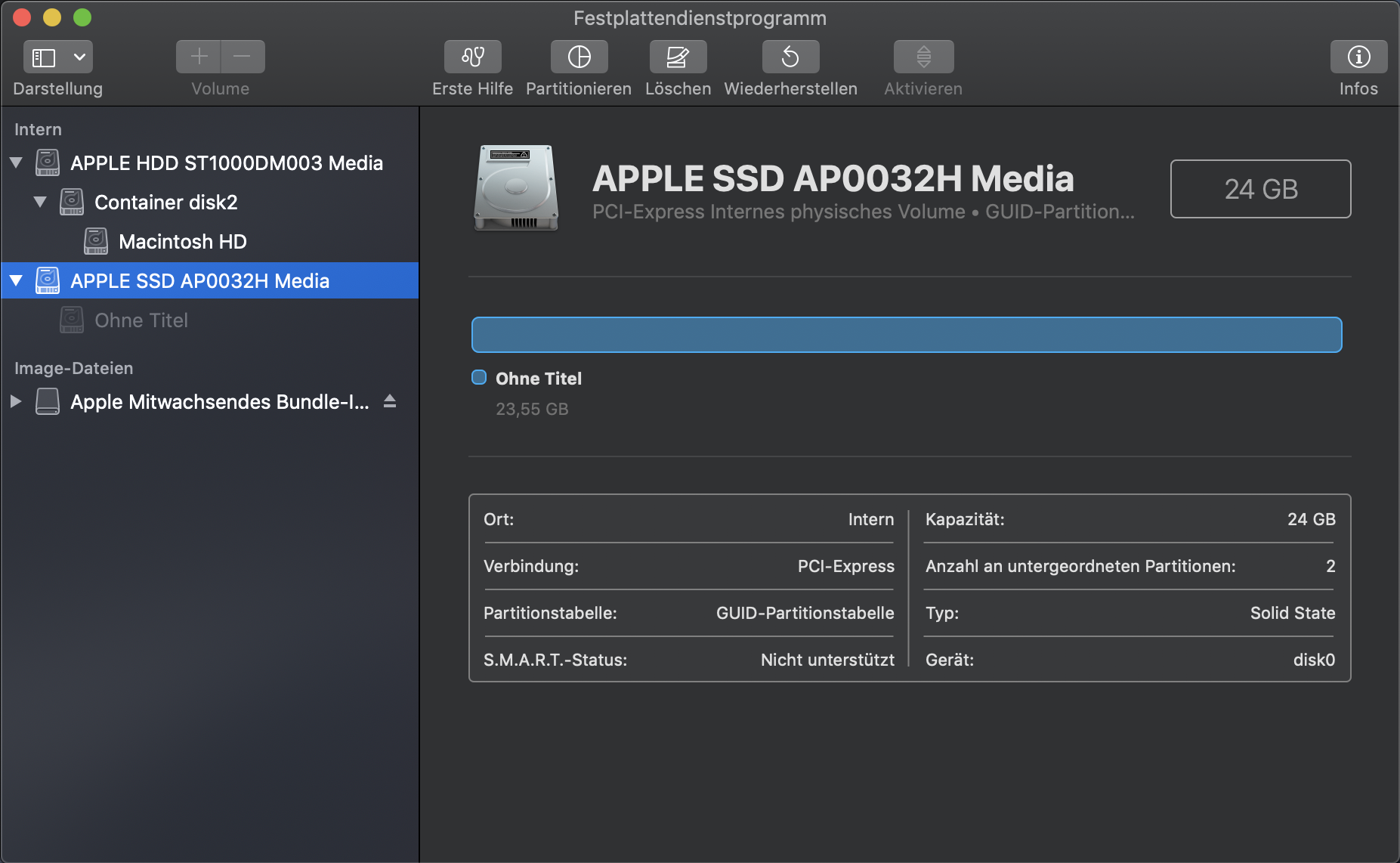Image resolution: width=1400 pixels, height=863 pixels.
Task: Open the Darstellung dropdown arrow
Action: coord(79,57)
